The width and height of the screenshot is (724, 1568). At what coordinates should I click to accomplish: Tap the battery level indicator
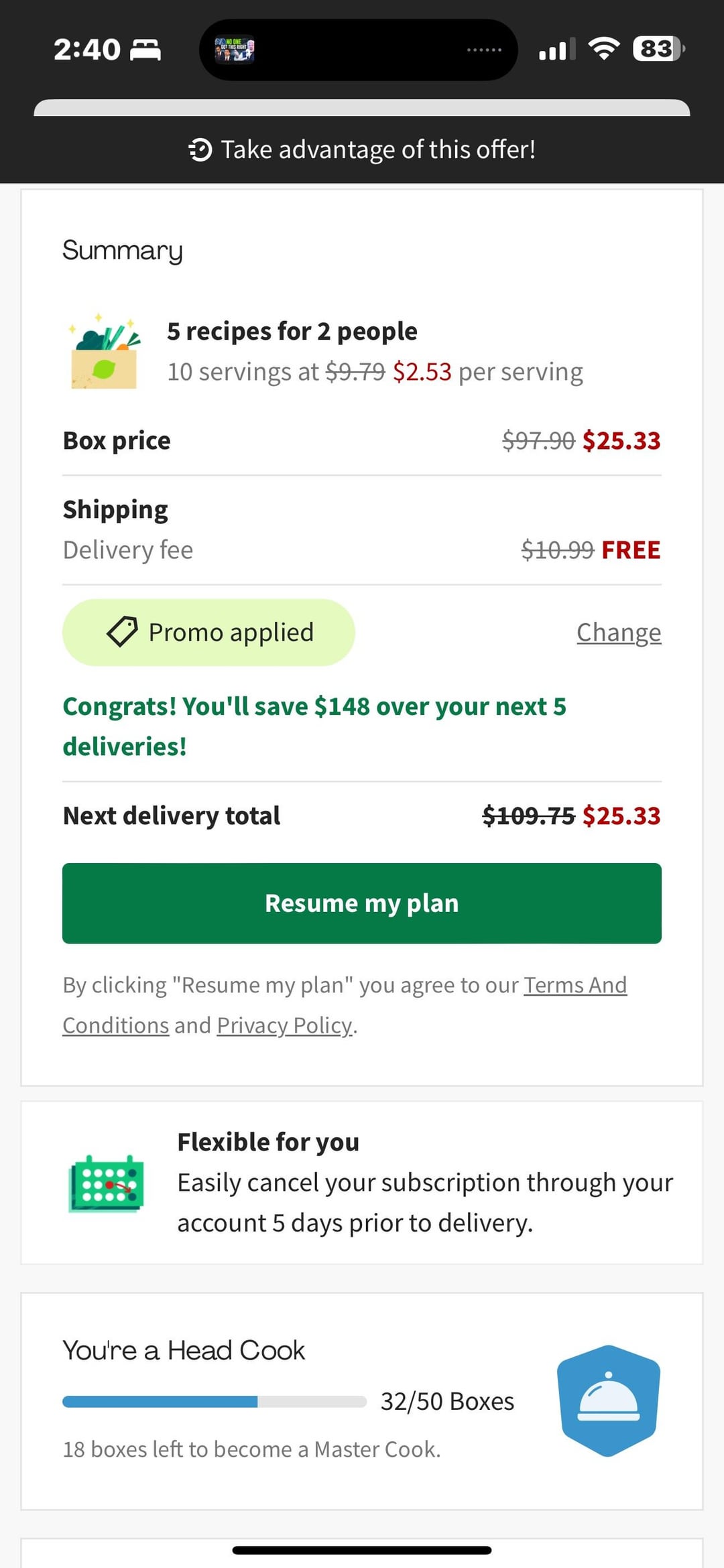click(658, 49)
